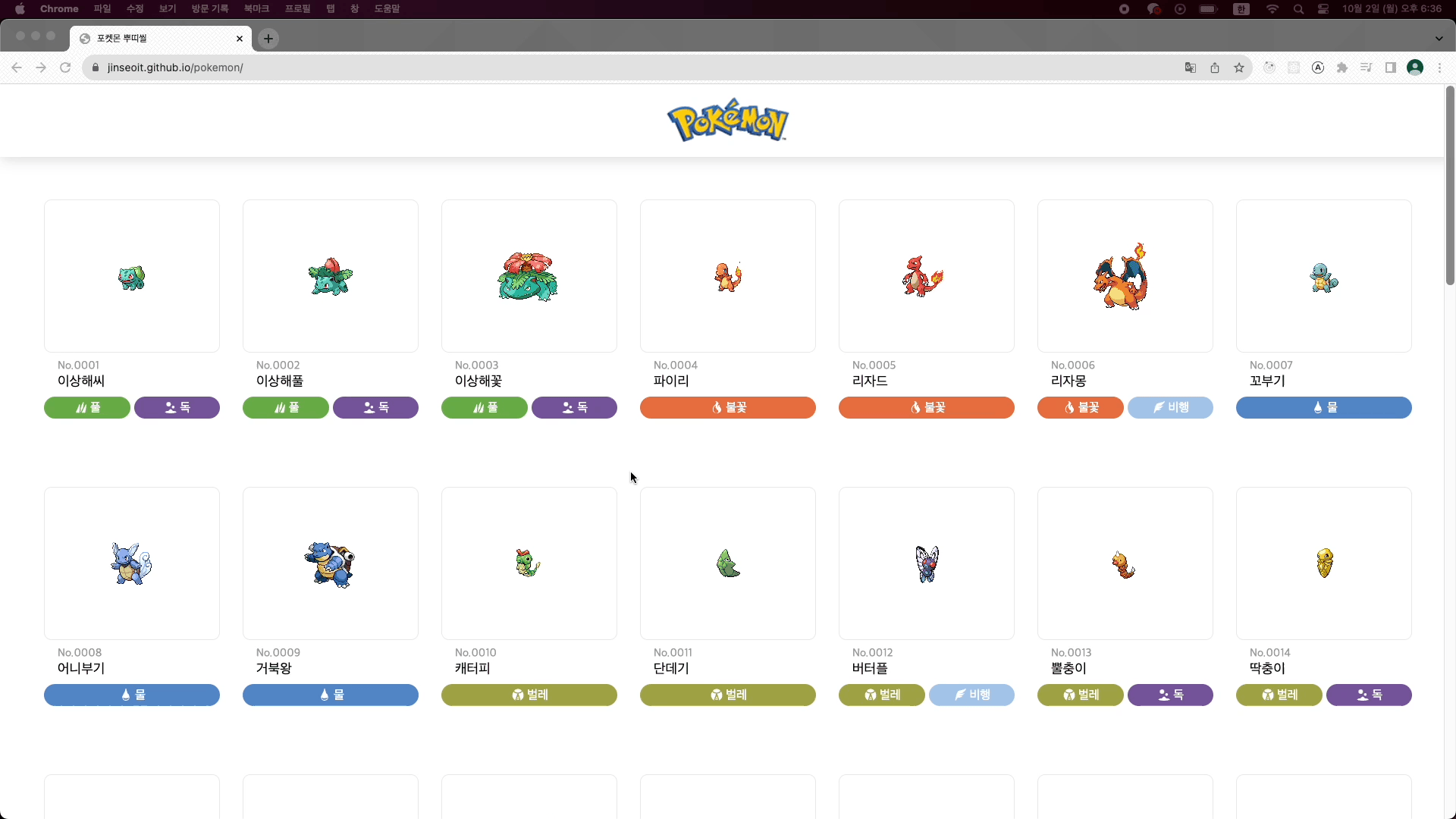Click the 벌레 type badge under 딱충이
Image resolution: width=1456 pixels, height=819 pixels.
1279,695
